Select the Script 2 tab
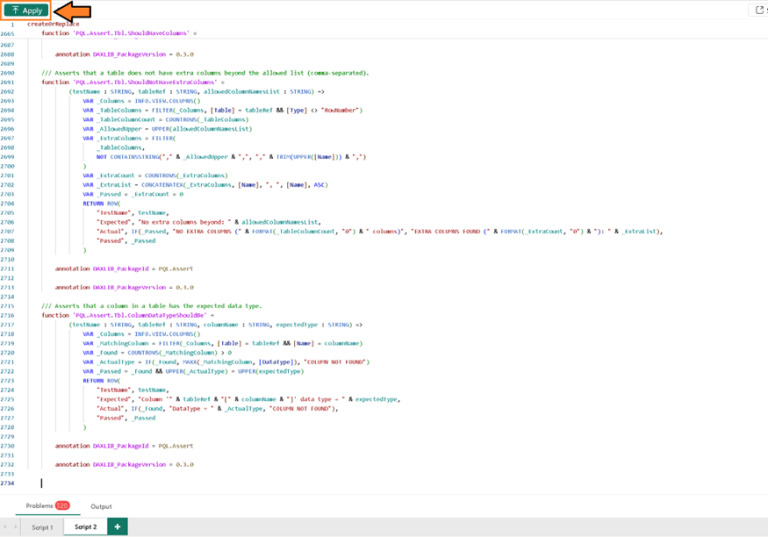 [x=85, y=527]
